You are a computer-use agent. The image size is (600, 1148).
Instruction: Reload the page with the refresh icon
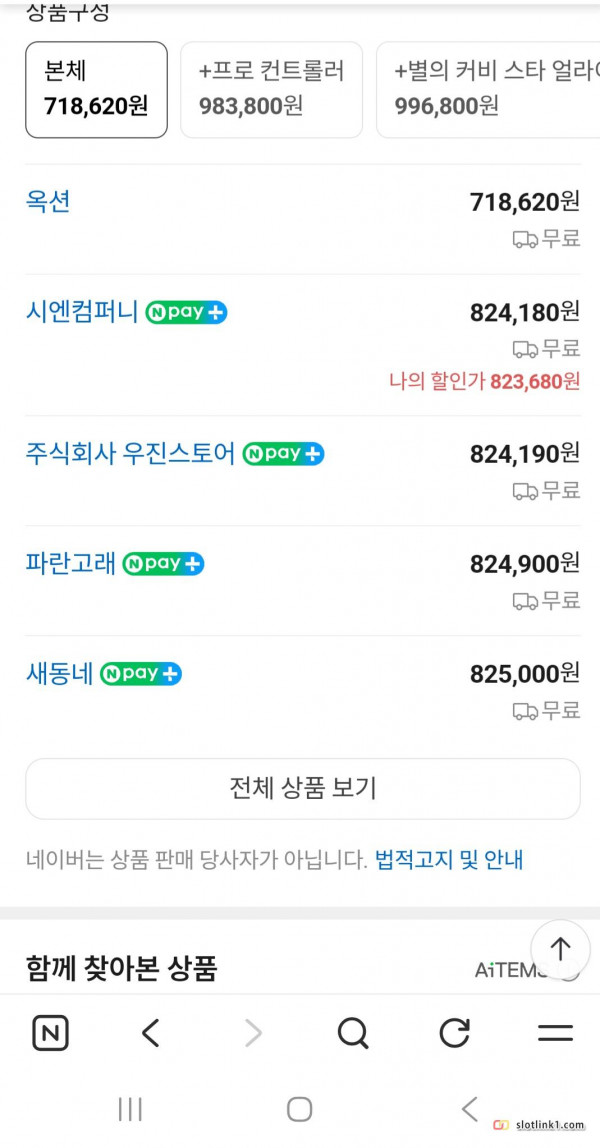(x=454, y=1032)
